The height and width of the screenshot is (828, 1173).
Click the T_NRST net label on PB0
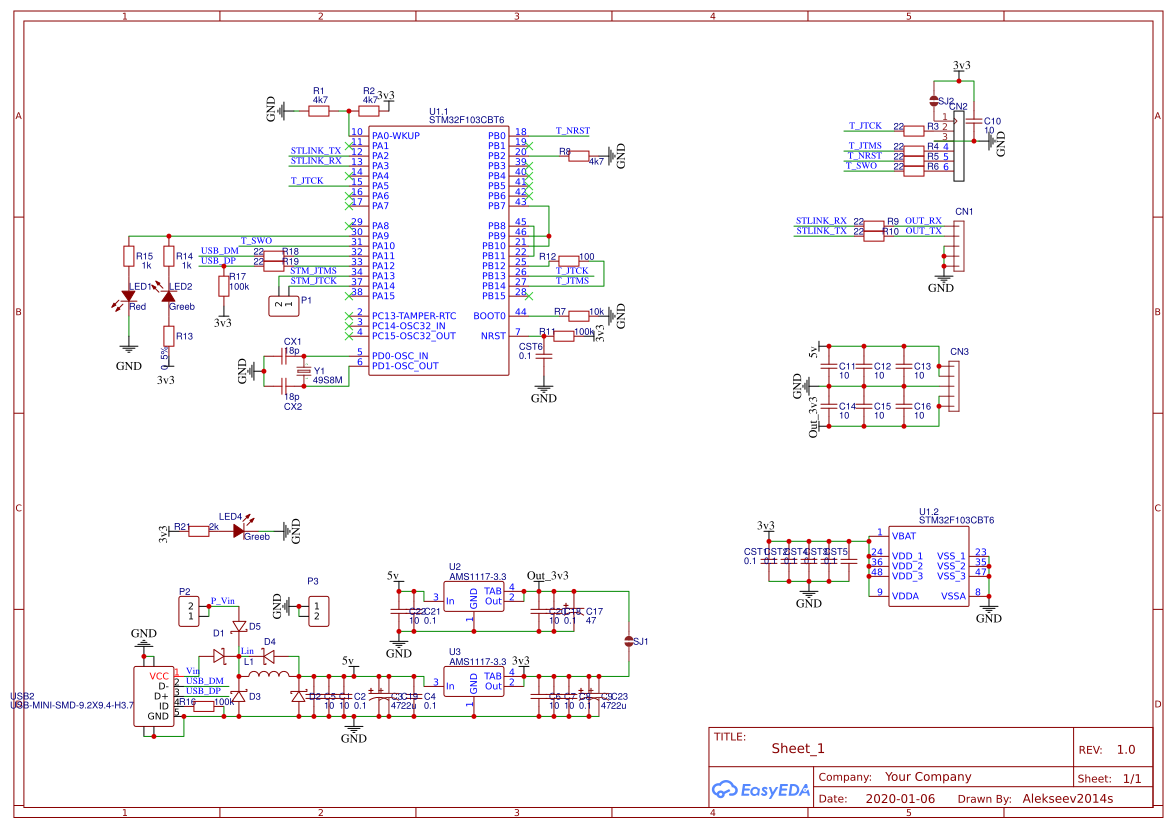click(572, 130)
